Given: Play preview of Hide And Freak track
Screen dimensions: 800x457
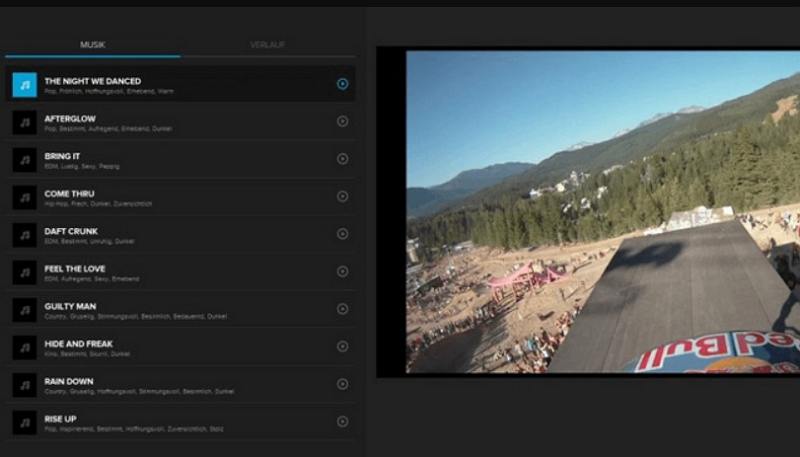Looking at the screenshot, I should pyautogui.click(x=342, y=346).
